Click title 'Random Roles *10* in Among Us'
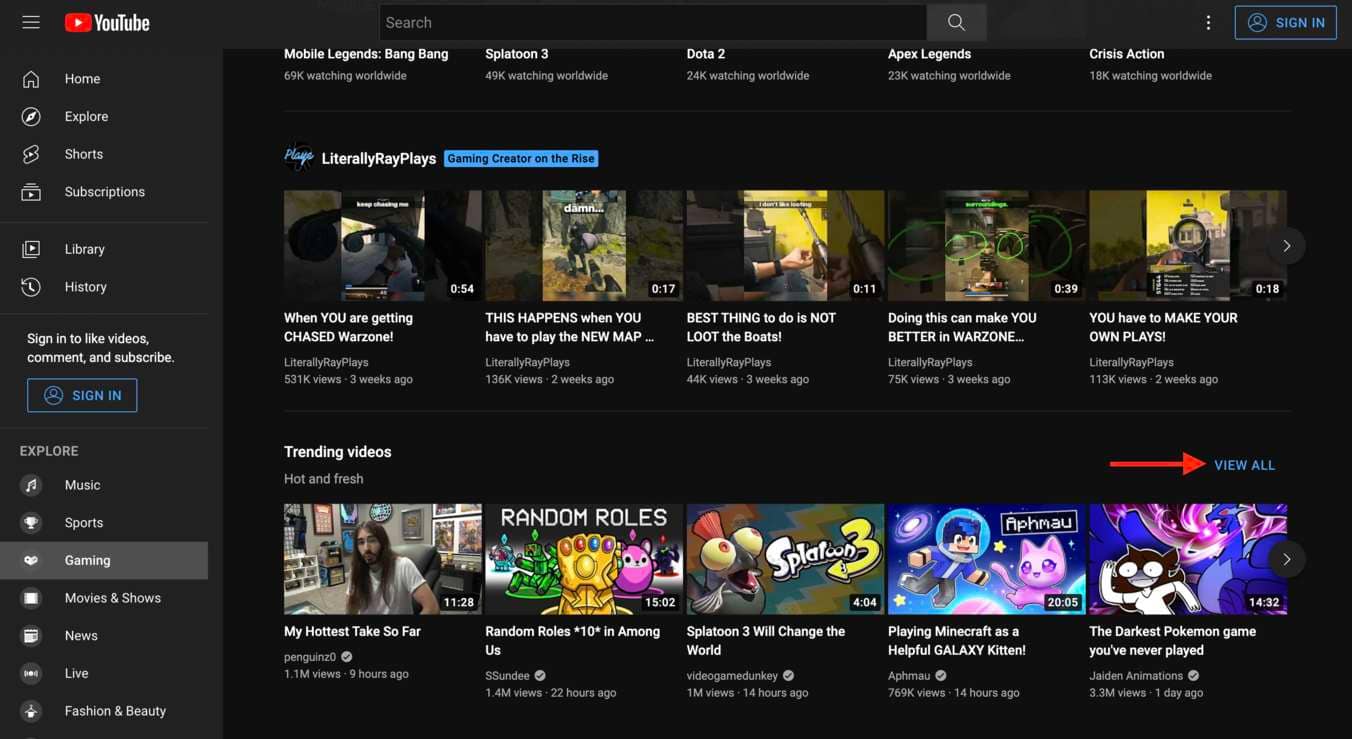The width and height of the screenshot is (1352, 739). pyautogui.click(x=572, y=641)
